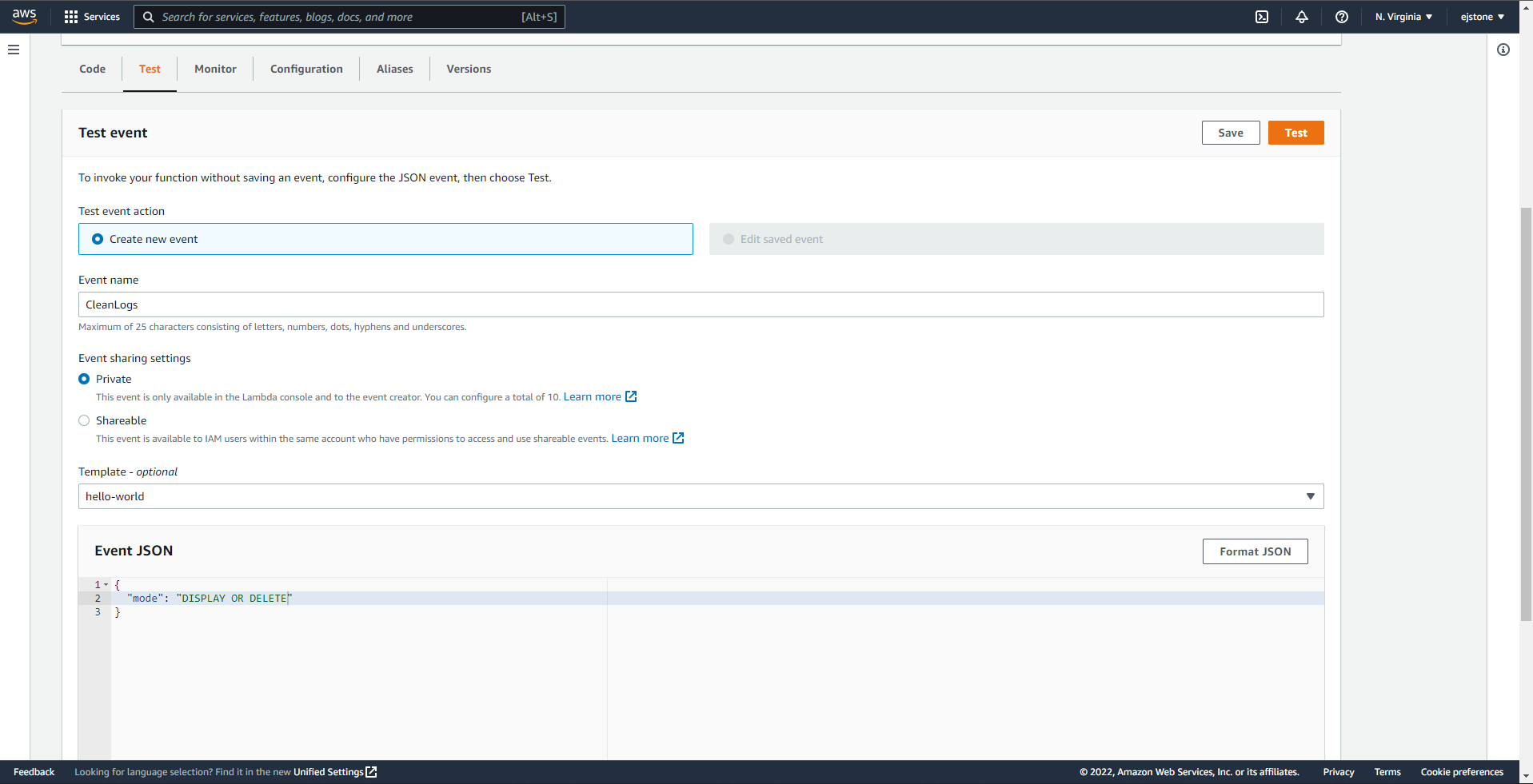This screenshot has width=1533, height=784.
Task: Click the Event name field with CleanLogs
Action: coord(701,304)
